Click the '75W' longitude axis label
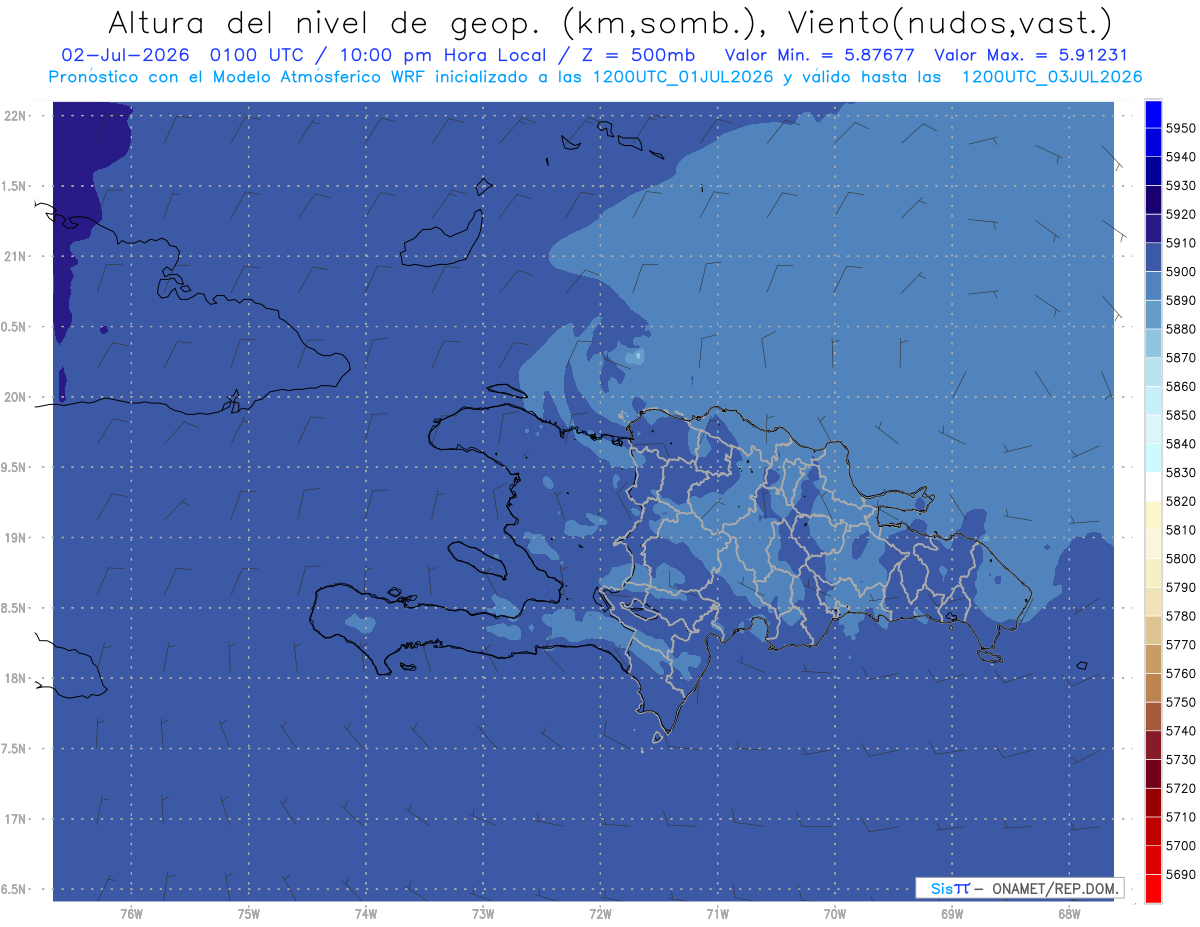Screen dimensions: 1200x927 click(x=249, y=914)
